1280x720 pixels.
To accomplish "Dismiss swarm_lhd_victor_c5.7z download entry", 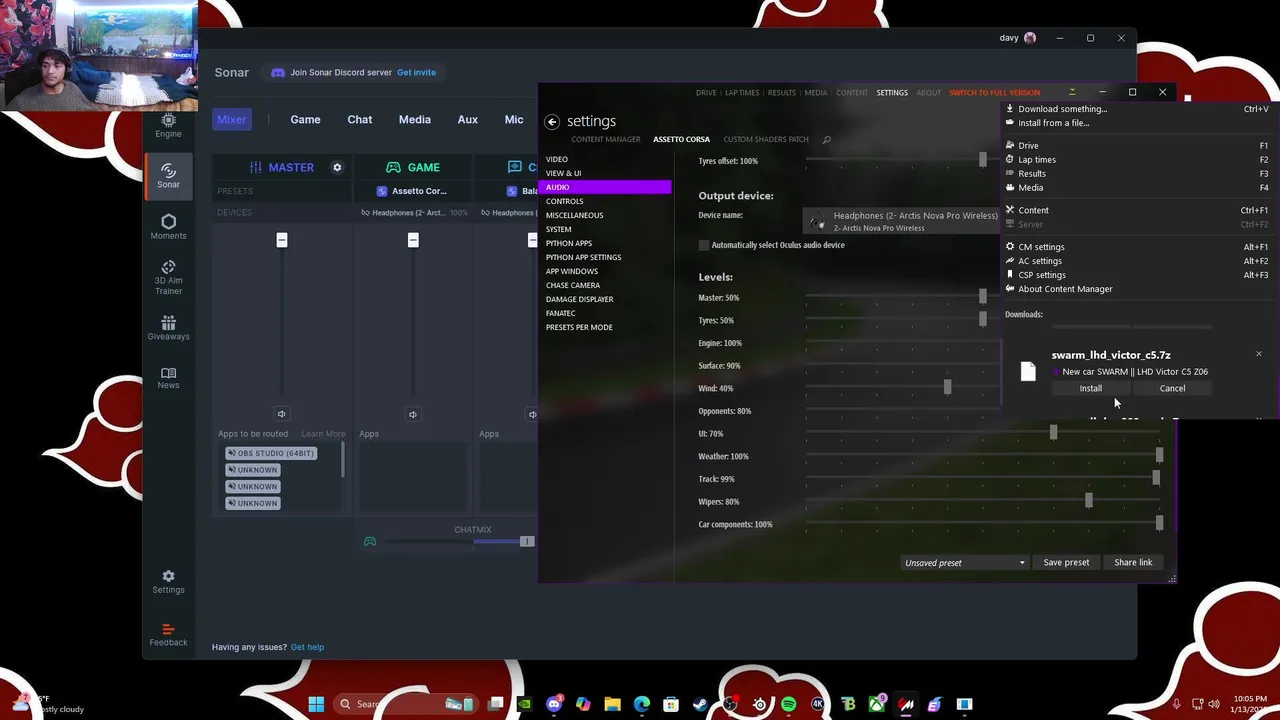I will tap(1259, 354).
